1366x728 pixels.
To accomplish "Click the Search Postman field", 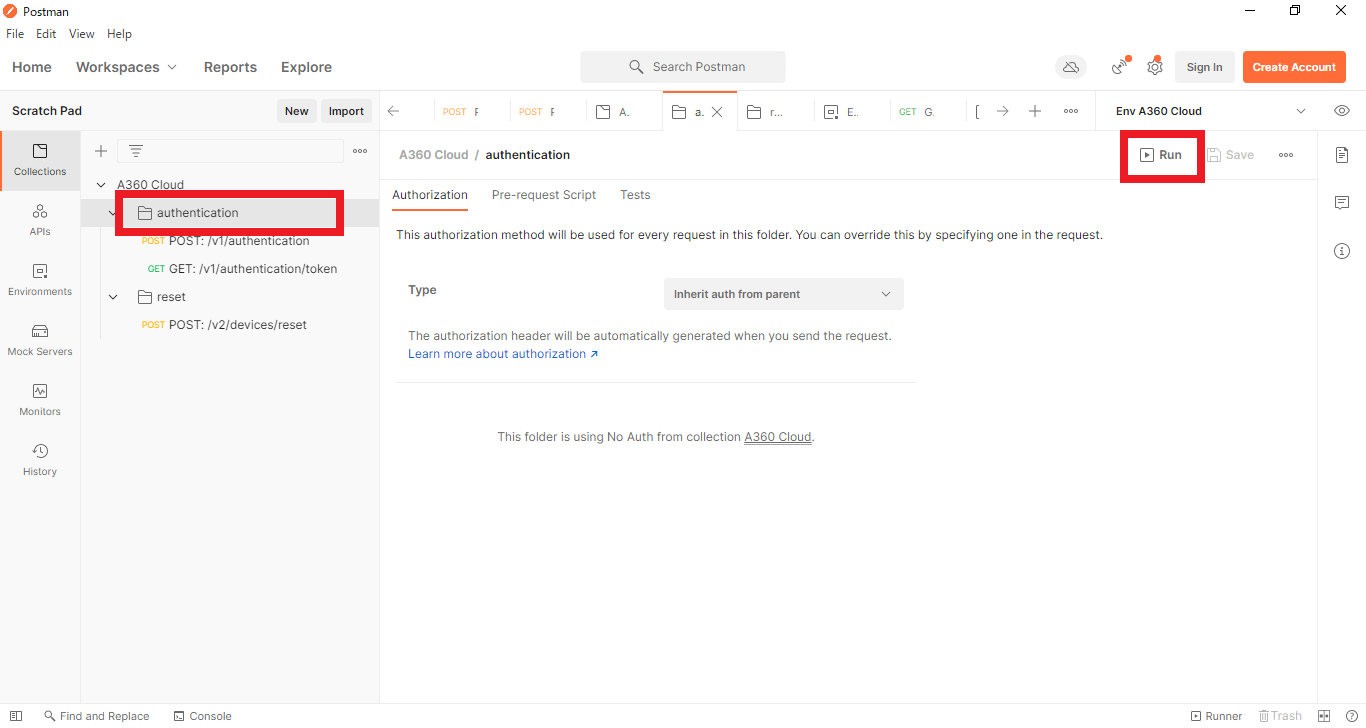I will pyautogui.click(x=683, y=67).
